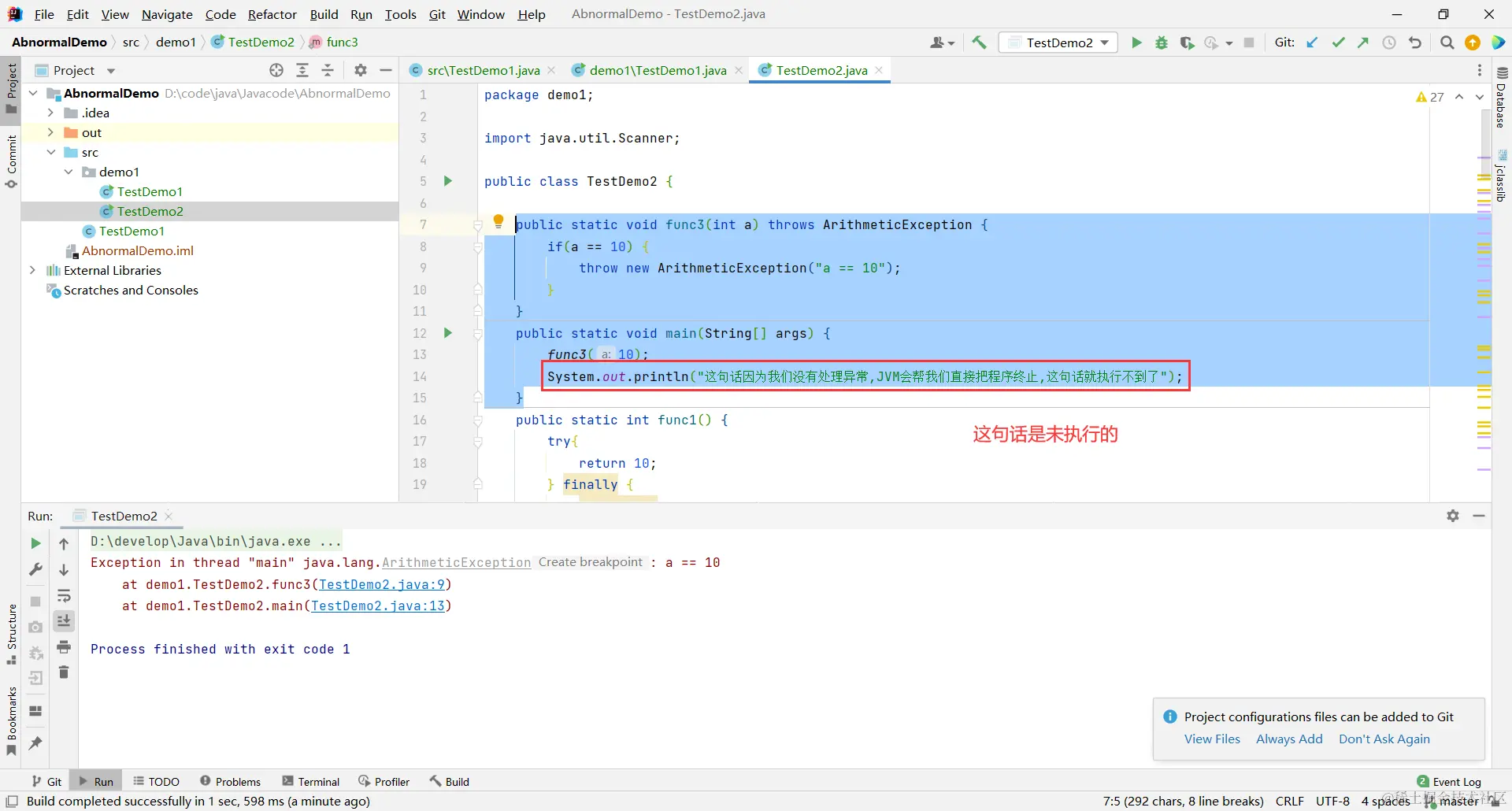Toggle the Database tool window stripe button
1512x811 pixels.
[x=1502, y=98]
